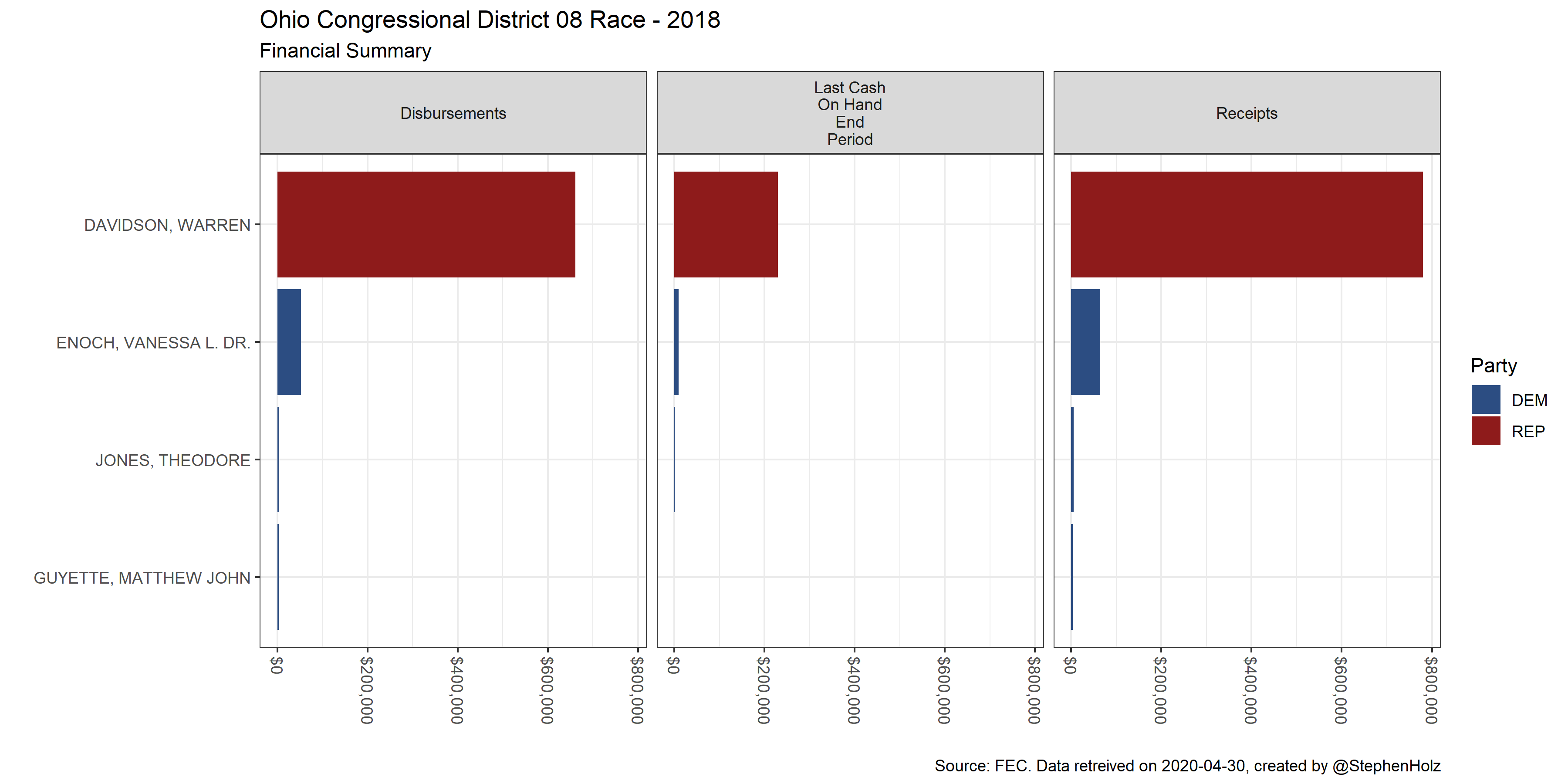Click the Last Cash On Hand header

click(x=850, y=113)
